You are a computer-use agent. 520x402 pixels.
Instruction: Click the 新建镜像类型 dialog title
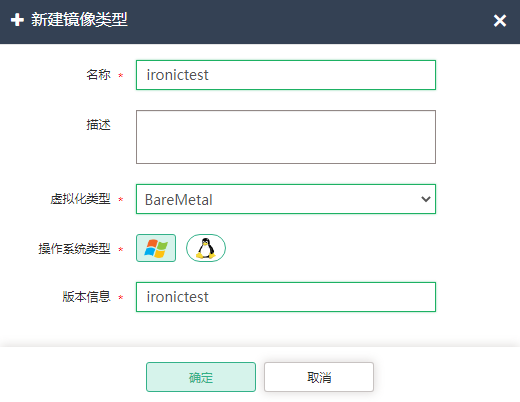[x=79, y=20]
